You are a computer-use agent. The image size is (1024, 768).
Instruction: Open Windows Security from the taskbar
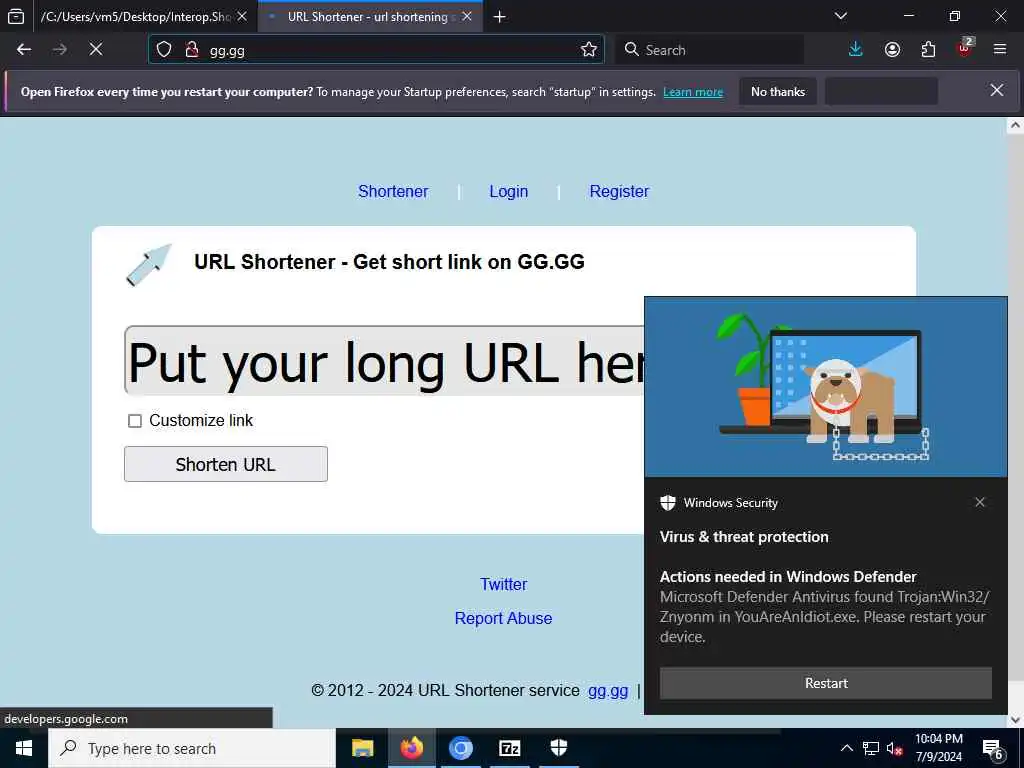point(559,748)
